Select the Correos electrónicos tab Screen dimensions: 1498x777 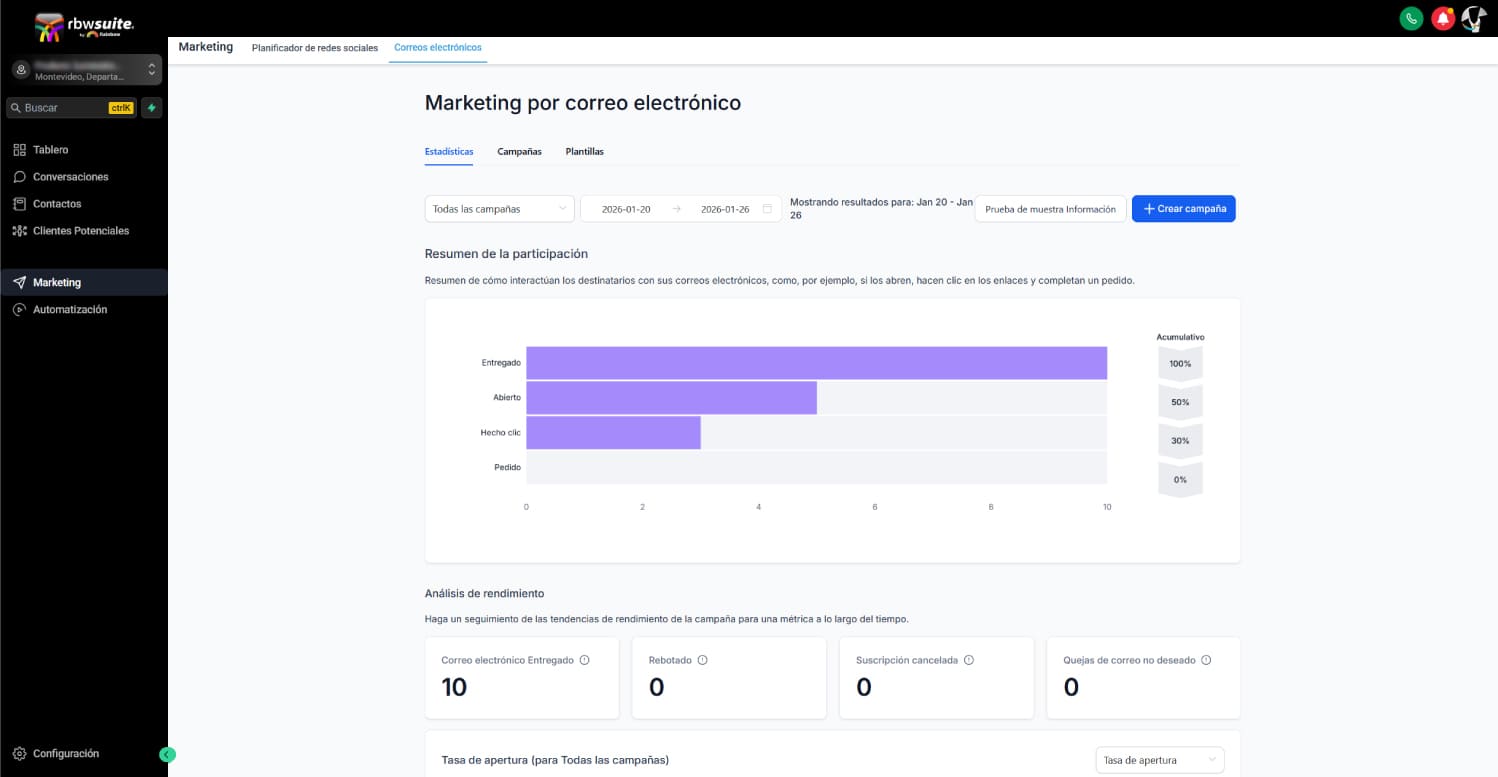438,47
